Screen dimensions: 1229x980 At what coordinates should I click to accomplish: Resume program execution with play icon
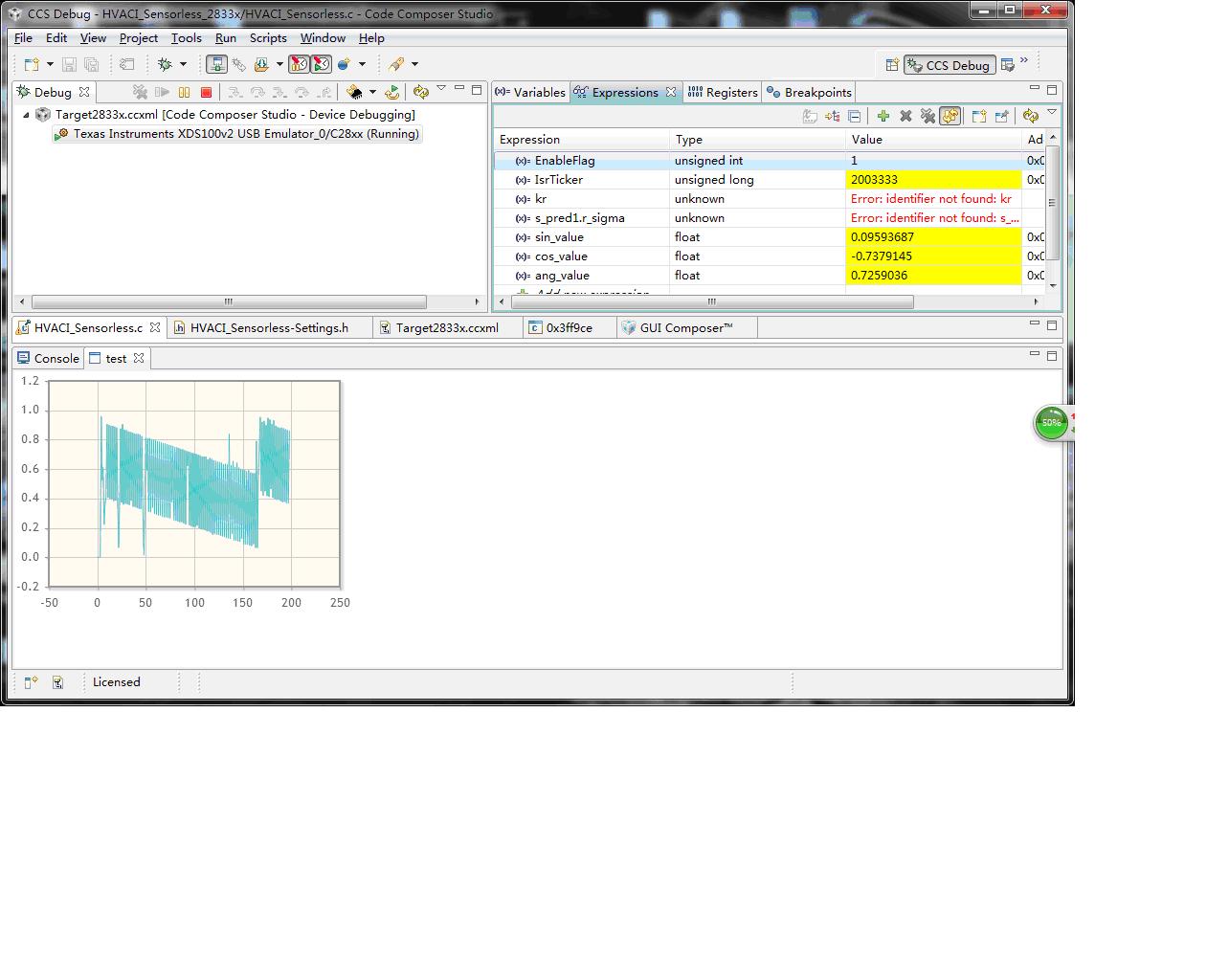pyautogui.click(x=163, y=92)
